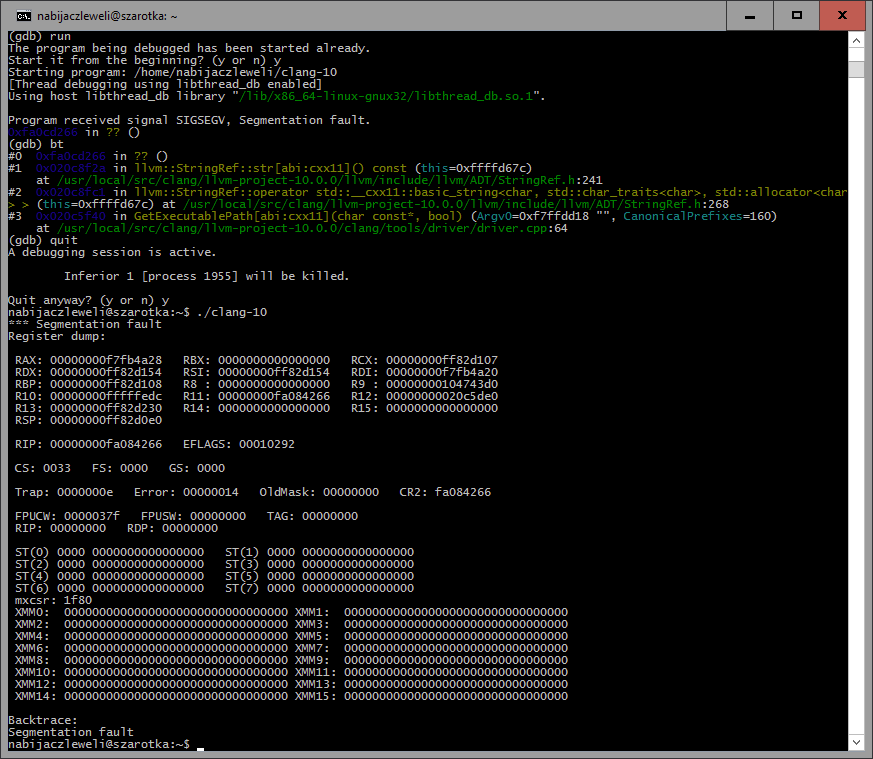Click the "(gdb) bt" command line
Viewport: 873px width, 759px height.
tap(32, 144)
